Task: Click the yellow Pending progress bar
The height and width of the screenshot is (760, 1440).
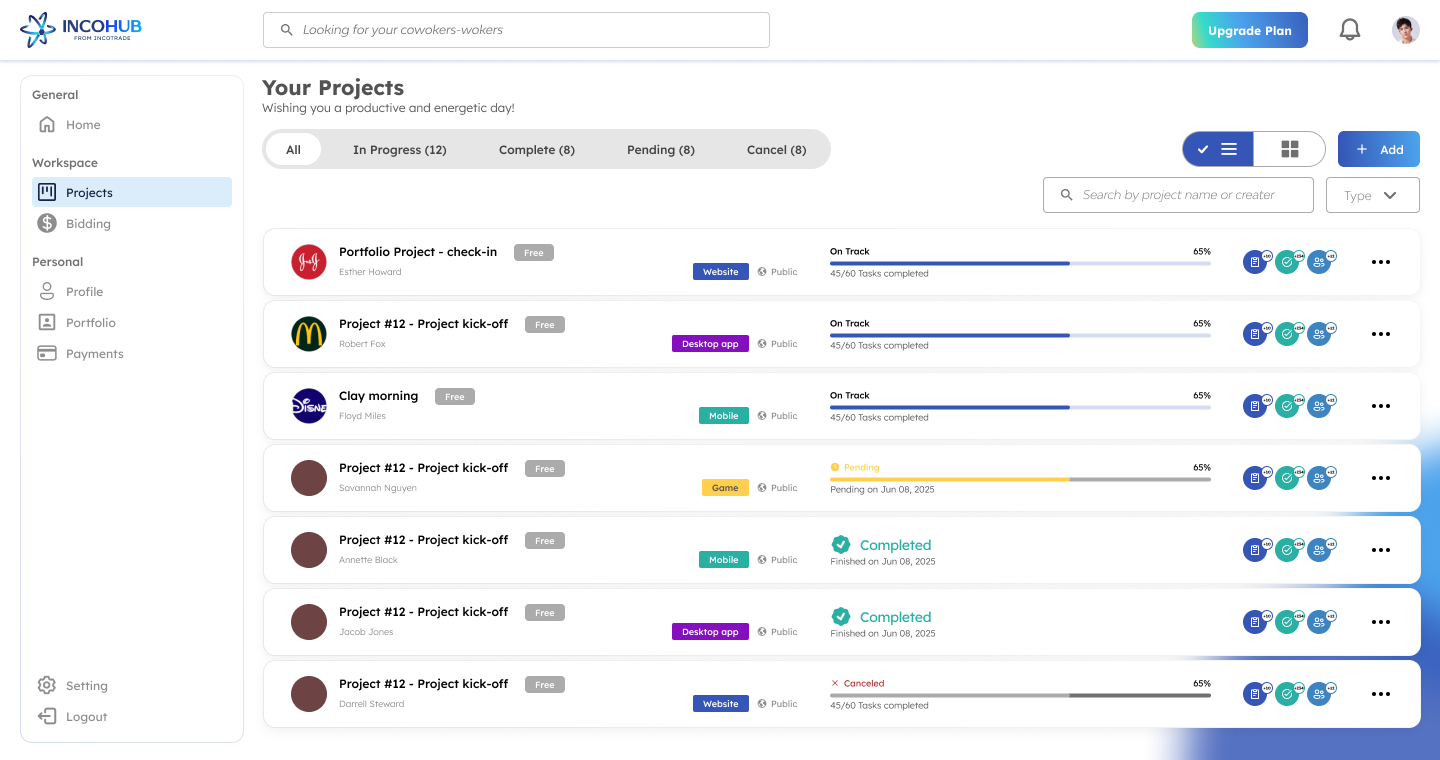Action: tap(1020, 479)
